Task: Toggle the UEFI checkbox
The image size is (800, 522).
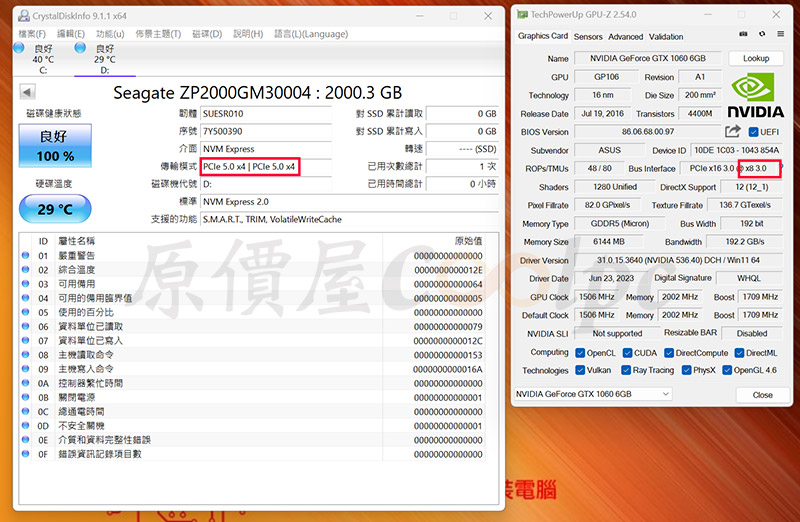Action: click(753, 132)
